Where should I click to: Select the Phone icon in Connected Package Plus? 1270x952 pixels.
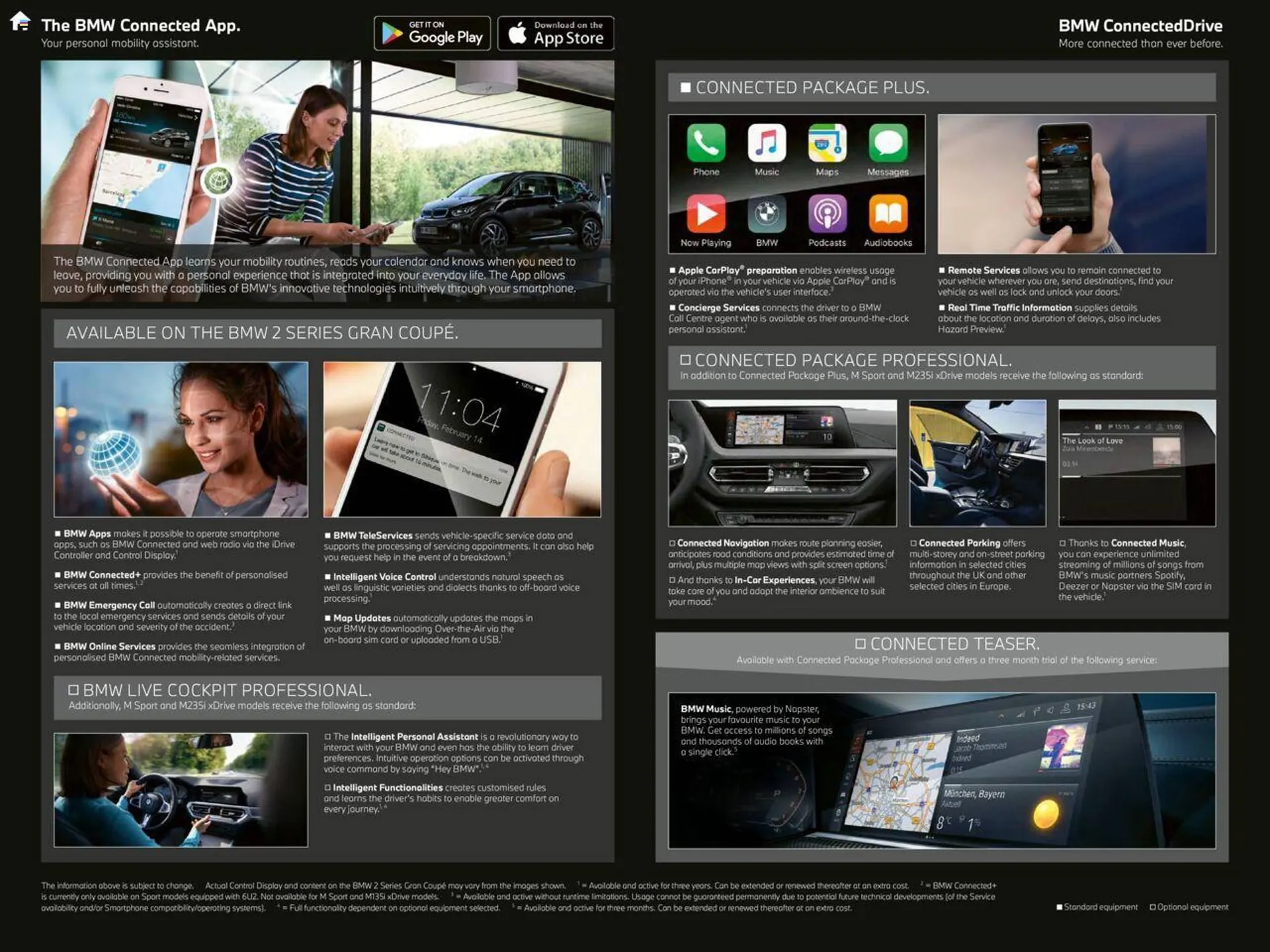point(705,145)
